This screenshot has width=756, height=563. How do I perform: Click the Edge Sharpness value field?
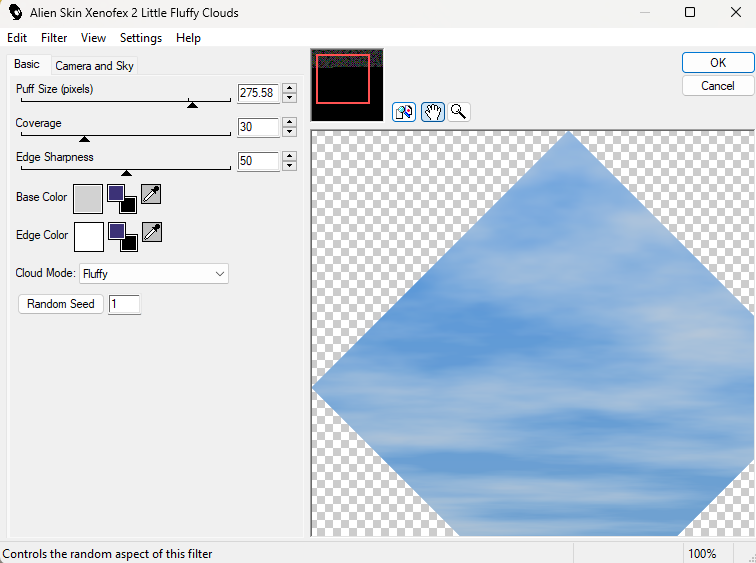click(258, 161)
